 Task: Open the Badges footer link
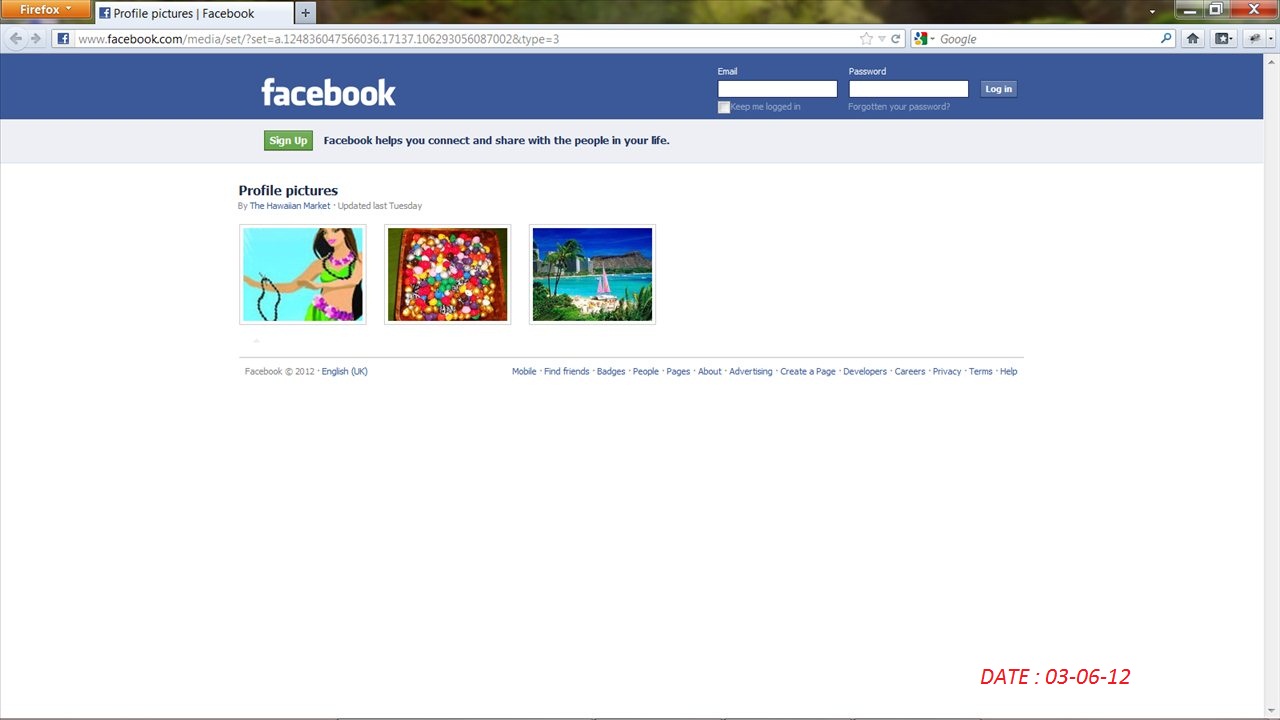click(611, 372)
